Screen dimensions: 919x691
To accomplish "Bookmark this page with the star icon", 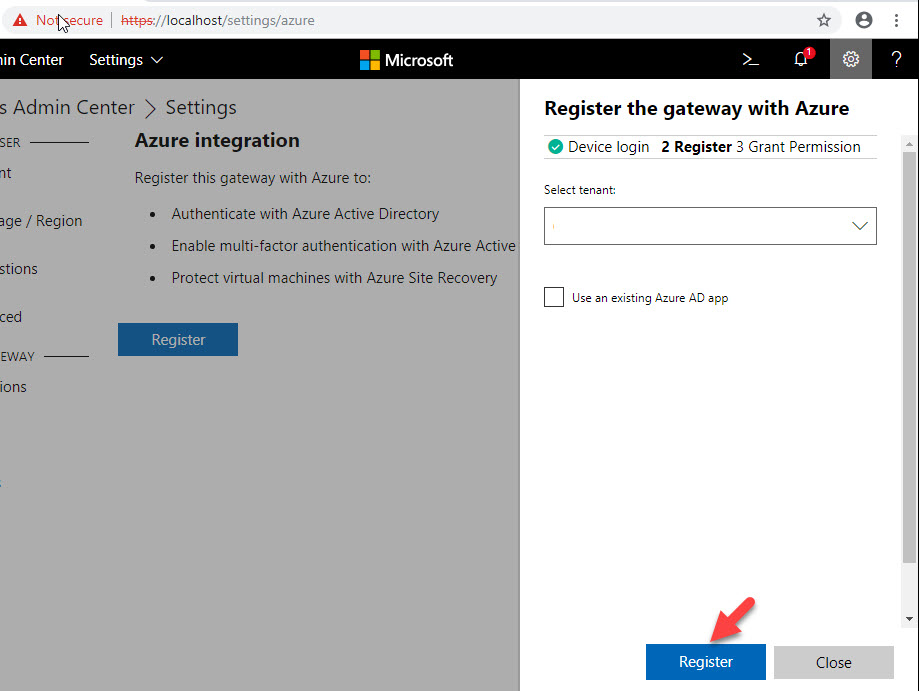I will [x=823, y=21].
